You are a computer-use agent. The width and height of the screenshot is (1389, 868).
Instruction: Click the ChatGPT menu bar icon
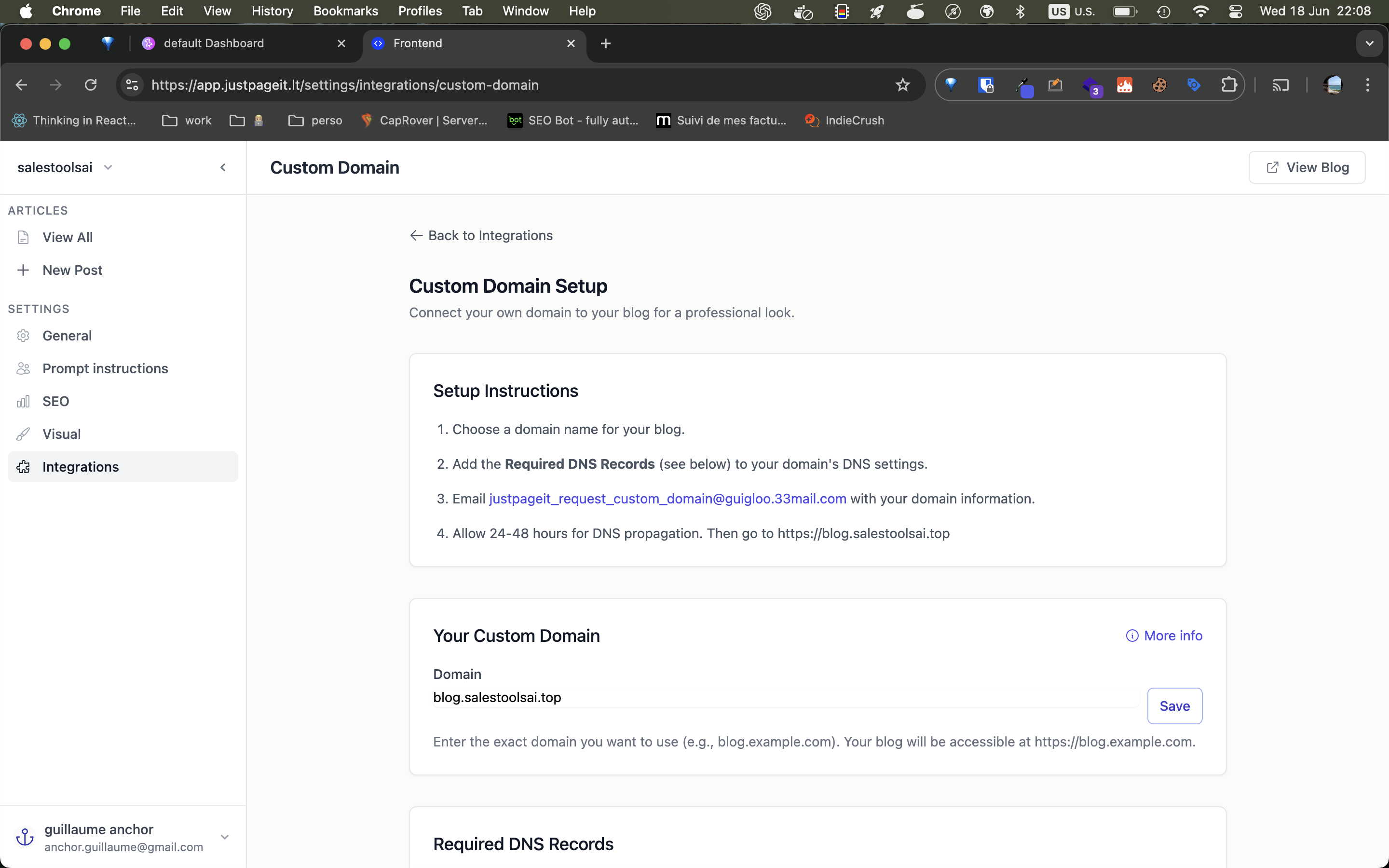[x=762, y=11]
